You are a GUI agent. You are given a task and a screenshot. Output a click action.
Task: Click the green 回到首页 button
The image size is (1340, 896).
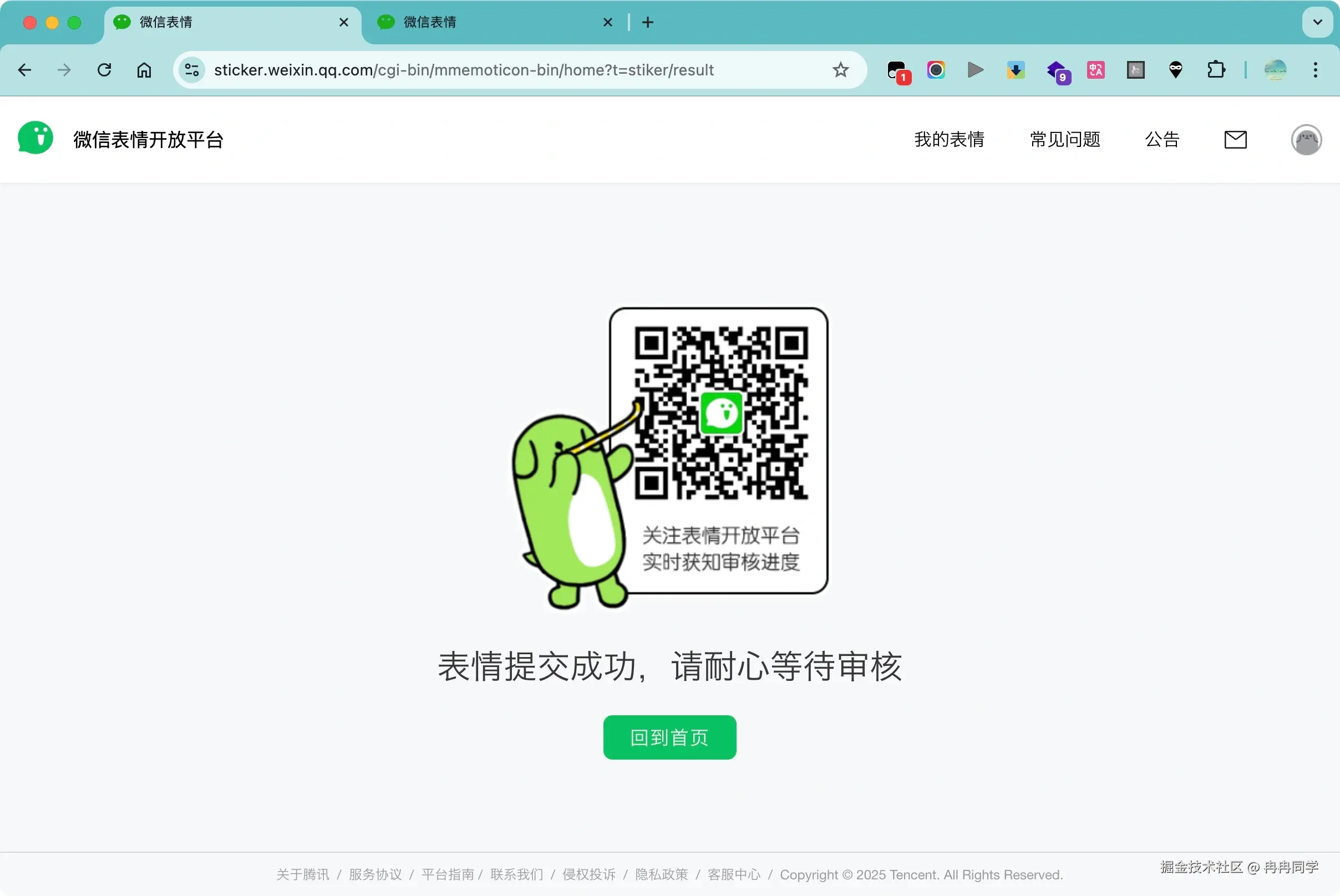point(669,737)
